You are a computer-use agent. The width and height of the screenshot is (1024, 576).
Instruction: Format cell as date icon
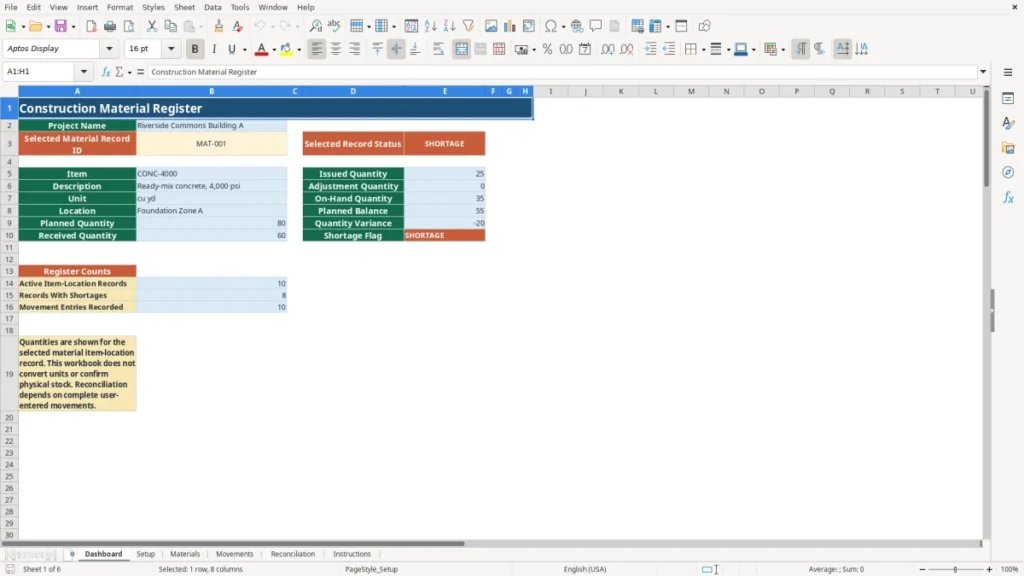coord(585,49)
